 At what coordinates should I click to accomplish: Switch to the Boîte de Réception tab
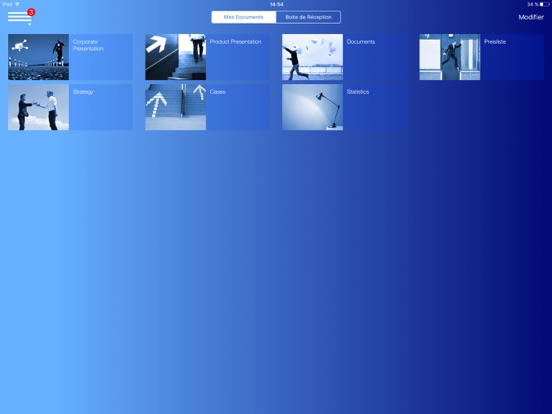pos(308,17)
